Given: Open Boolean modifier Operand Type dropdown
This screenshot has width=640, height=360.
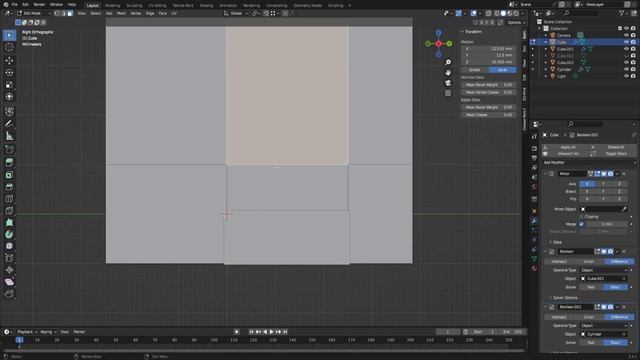Looking at the screenshot, I should (604, 270).
